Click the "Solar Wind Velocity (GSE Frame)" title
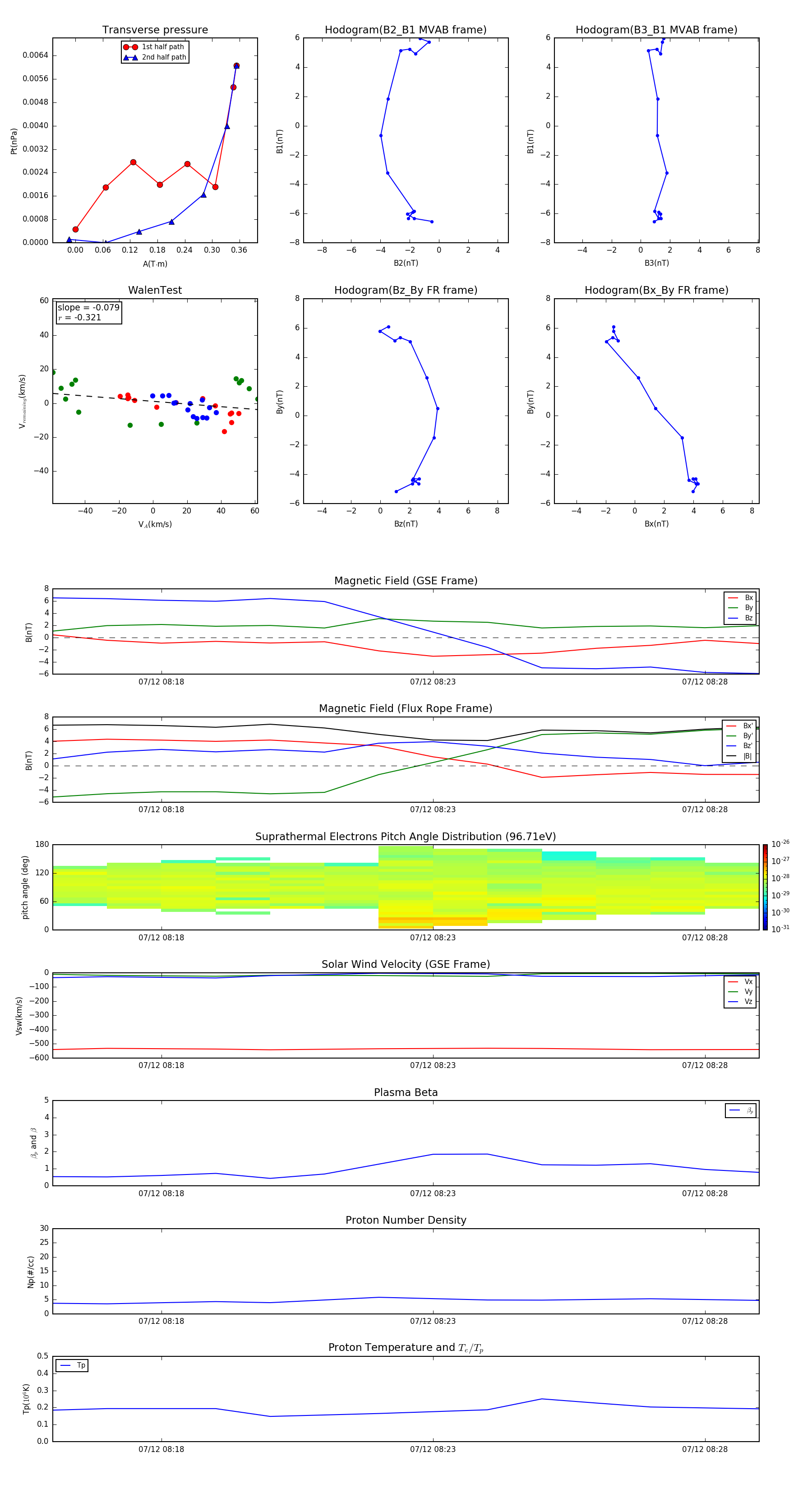Image resolution: width=812 pixels, height=1489 pixels. (406, 965)
